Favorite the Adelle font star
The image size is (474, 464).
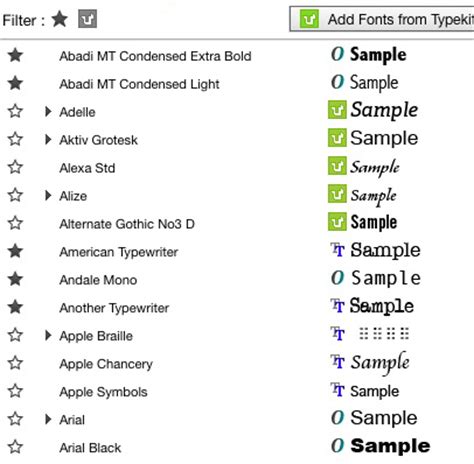click(15, 111)
